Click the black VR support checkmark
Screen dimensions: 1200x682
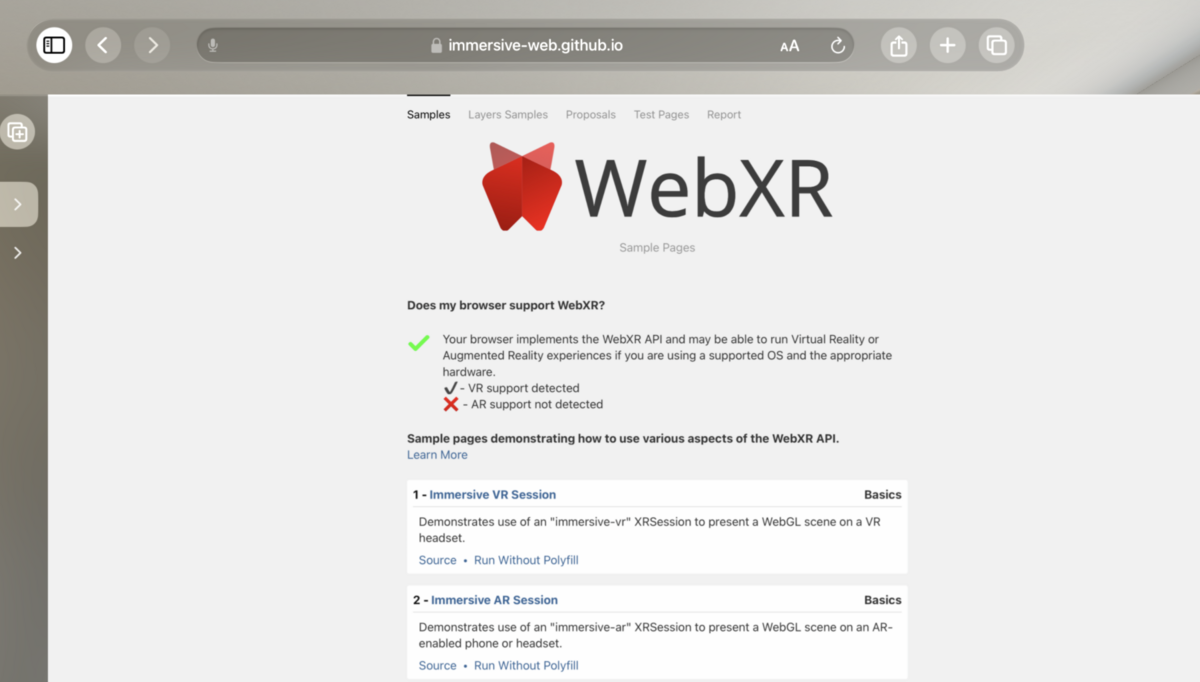(450, 388)
